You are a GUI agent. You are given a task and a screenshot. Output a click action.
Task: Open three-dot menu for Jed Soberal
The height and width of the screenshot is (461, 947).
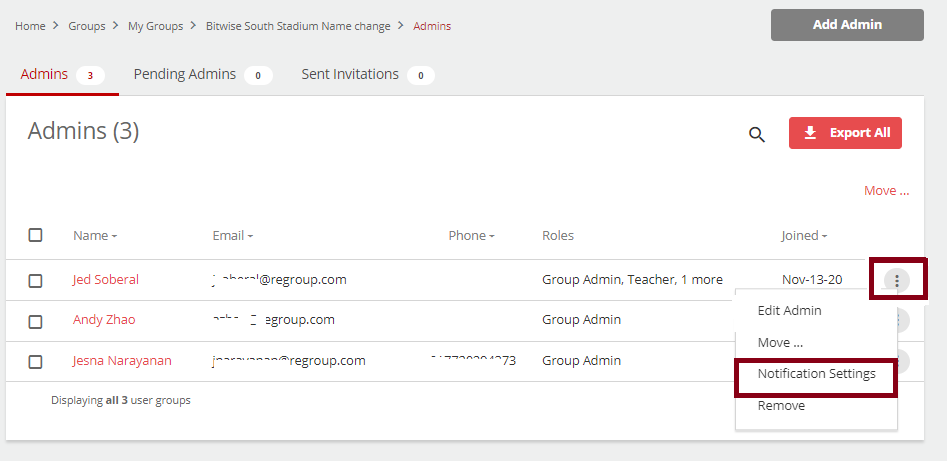tap(897, 280)
